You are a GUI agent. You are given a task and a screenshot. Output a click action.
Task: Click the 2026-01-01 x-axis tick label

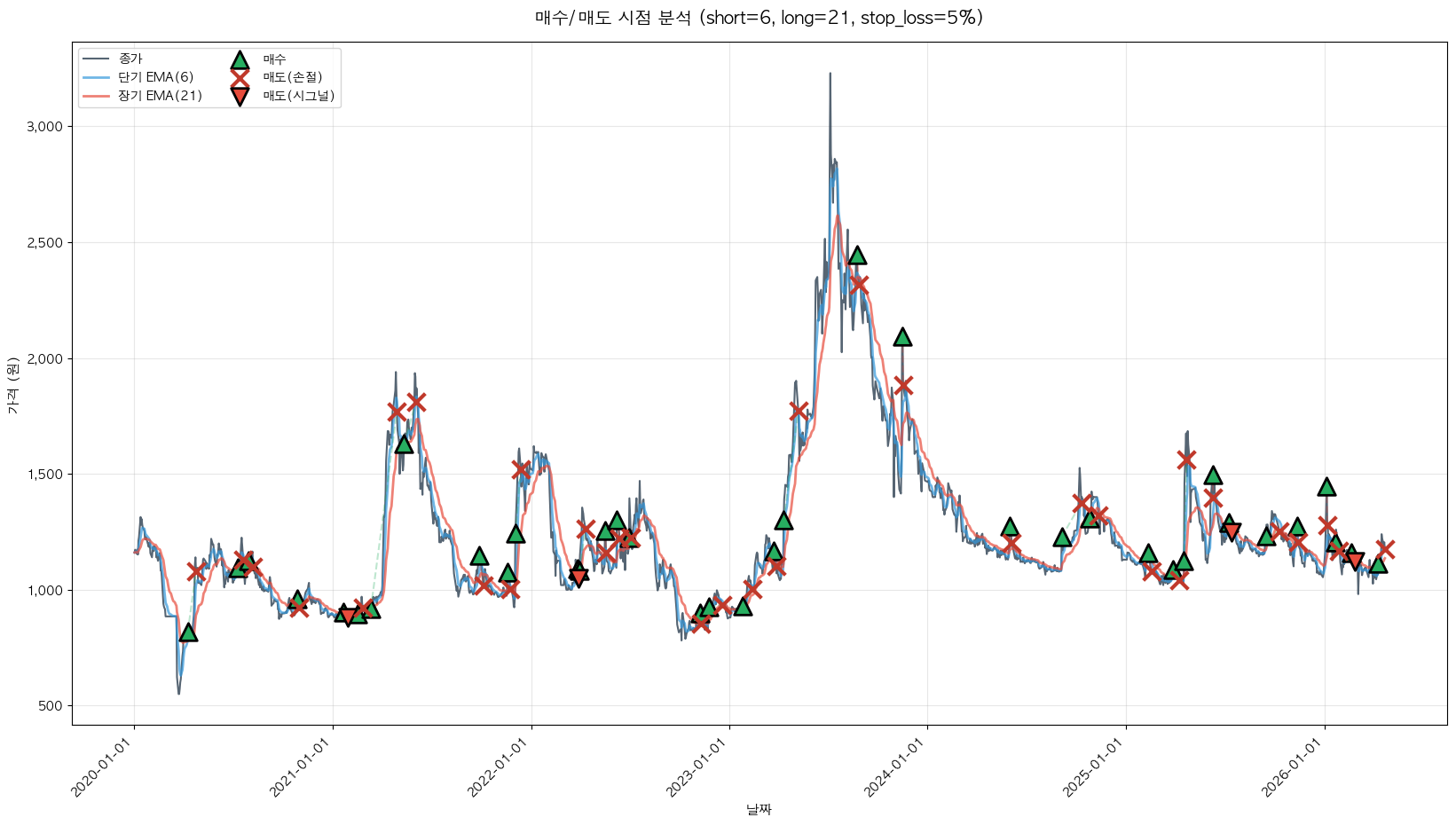[1296, 767]
